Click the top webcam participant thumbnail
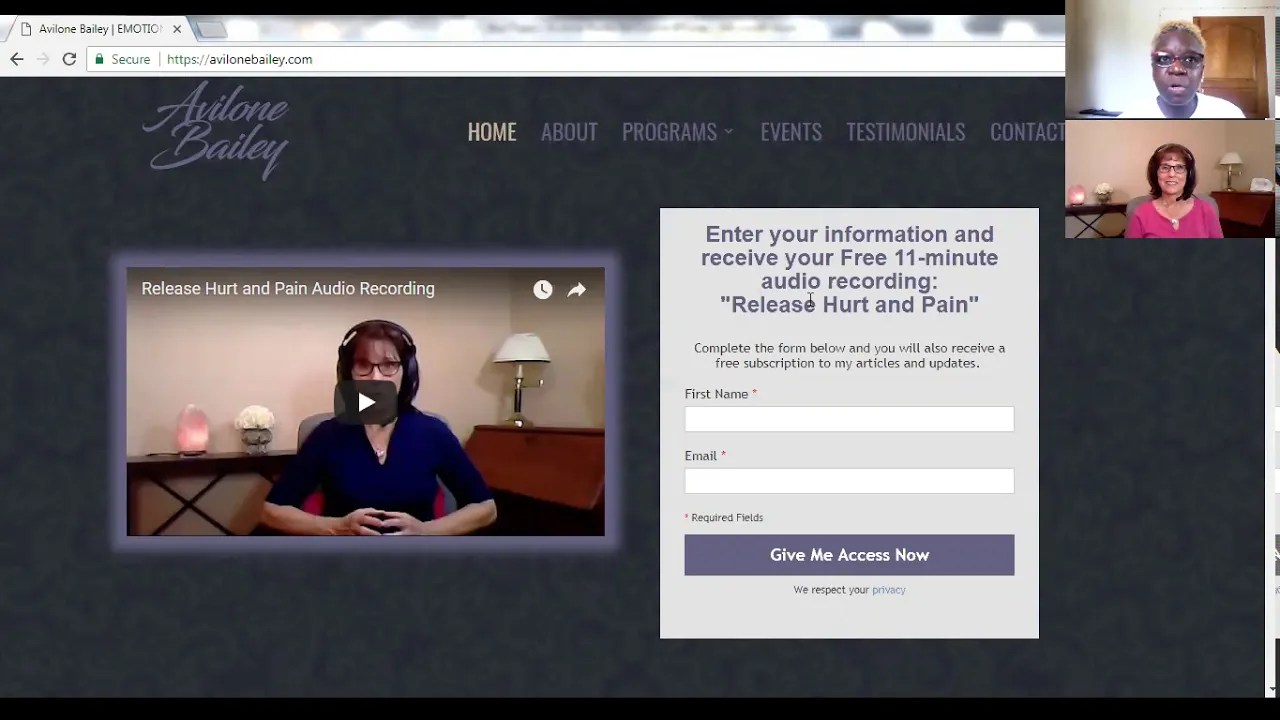1280x720 pixels. (x=1168, y=60)
